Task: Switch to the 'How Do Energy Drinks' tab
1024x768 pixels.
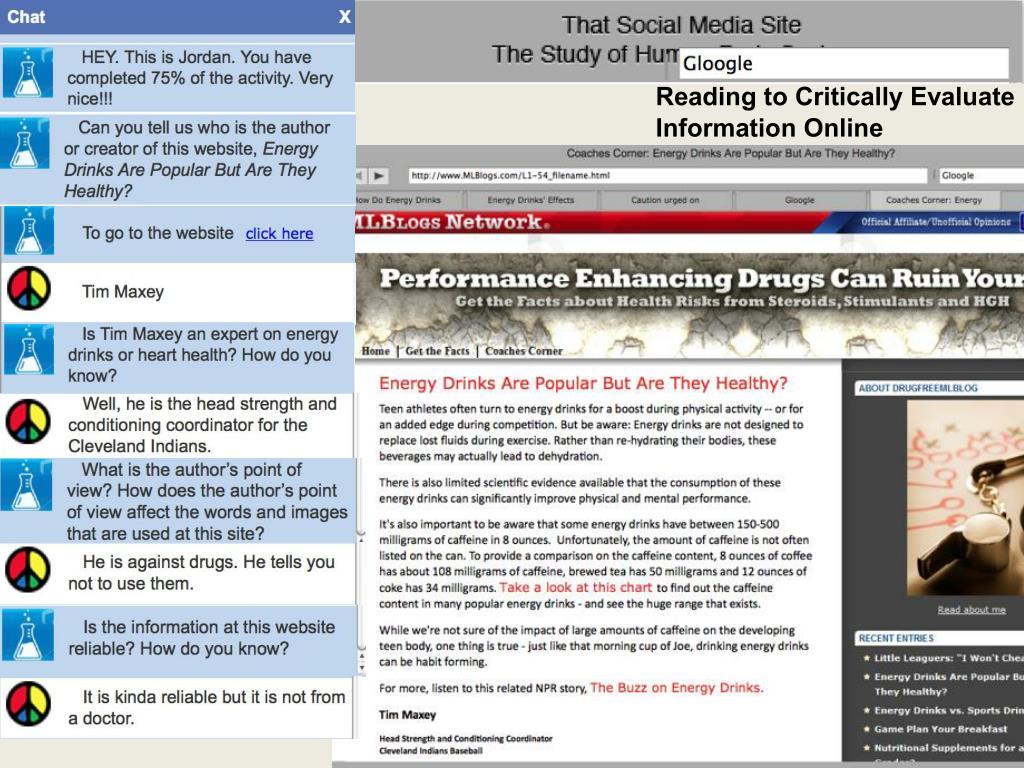Action: coord(408,200)
